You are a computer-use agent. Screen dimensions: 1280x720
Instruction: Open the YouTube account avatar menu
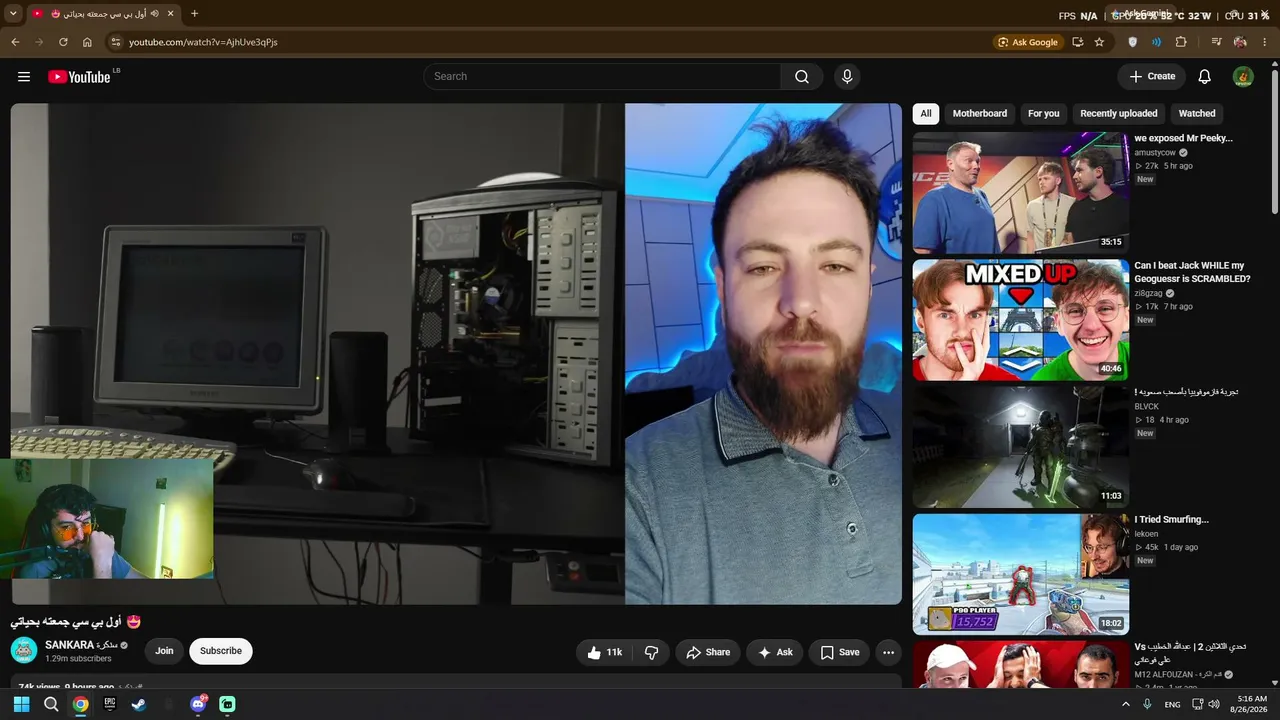tap(1243, 77)
